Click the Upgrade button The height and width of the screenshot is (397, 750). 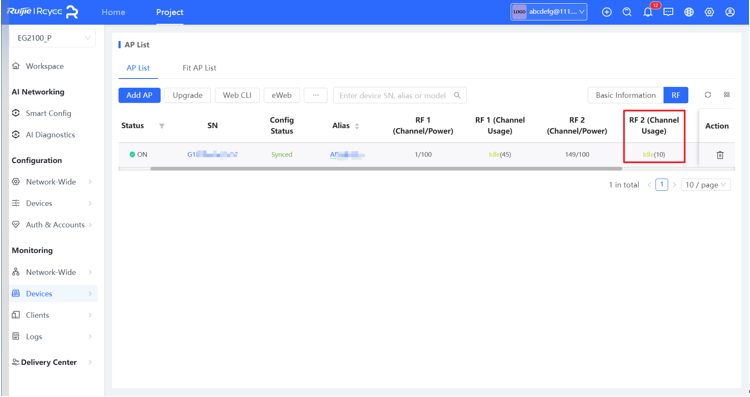(188, 95)
